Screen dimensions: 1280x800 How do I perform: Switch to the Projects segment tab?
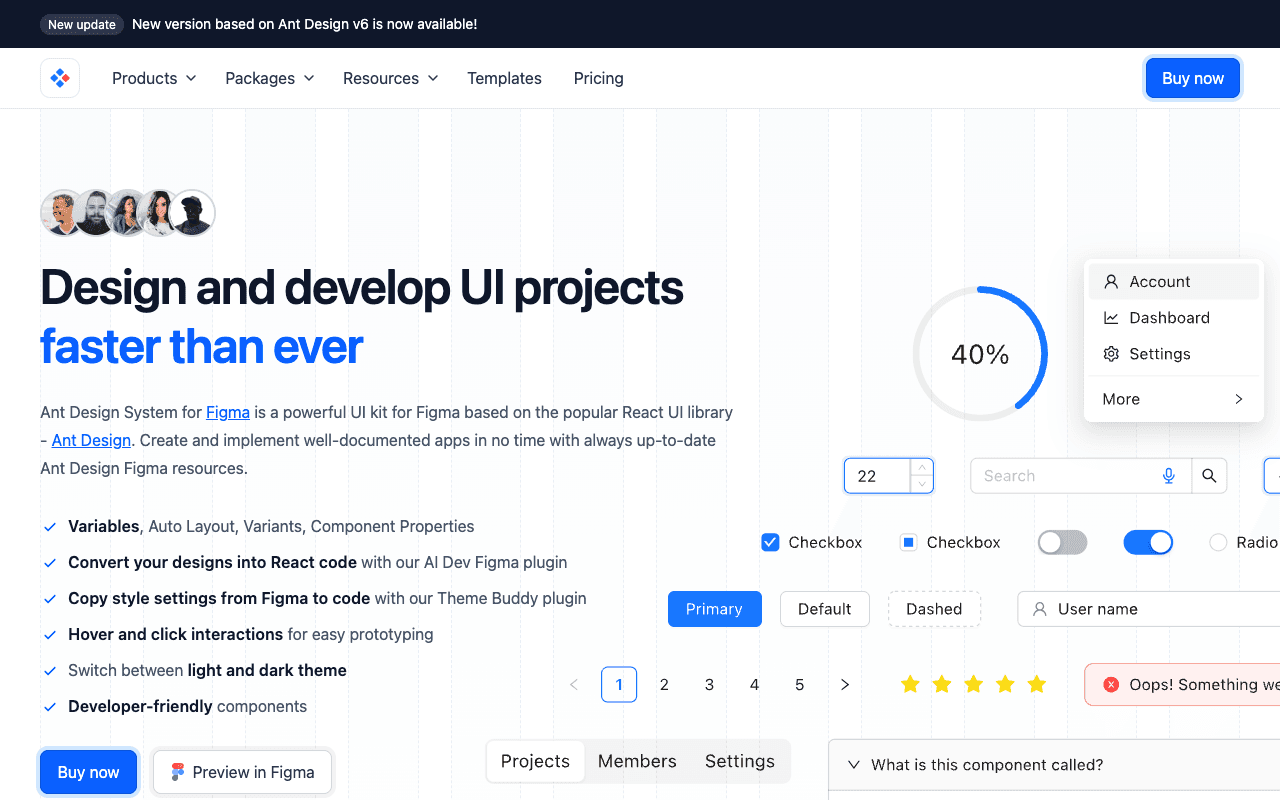pyautogui.click(x=535, y=761)
